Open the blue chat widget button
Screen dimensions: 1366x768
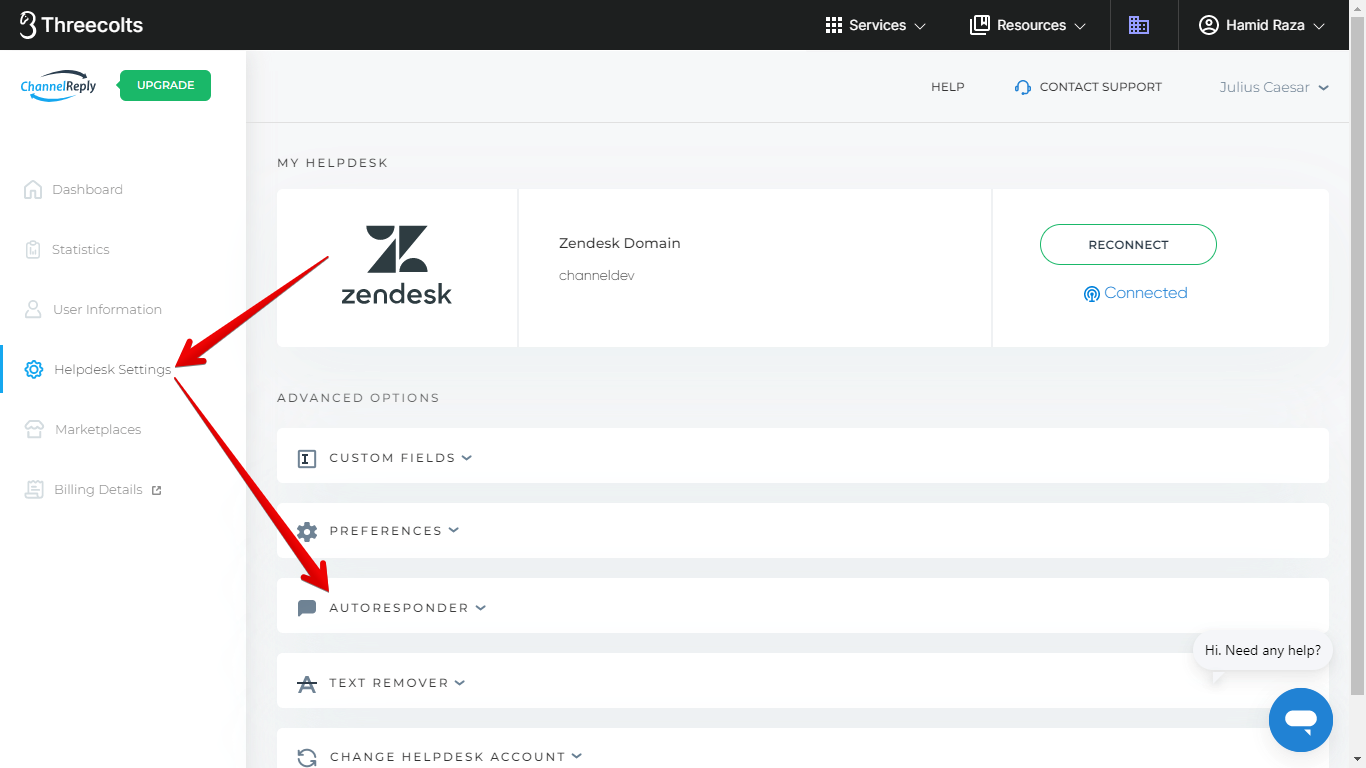[x=1300, y=719]
